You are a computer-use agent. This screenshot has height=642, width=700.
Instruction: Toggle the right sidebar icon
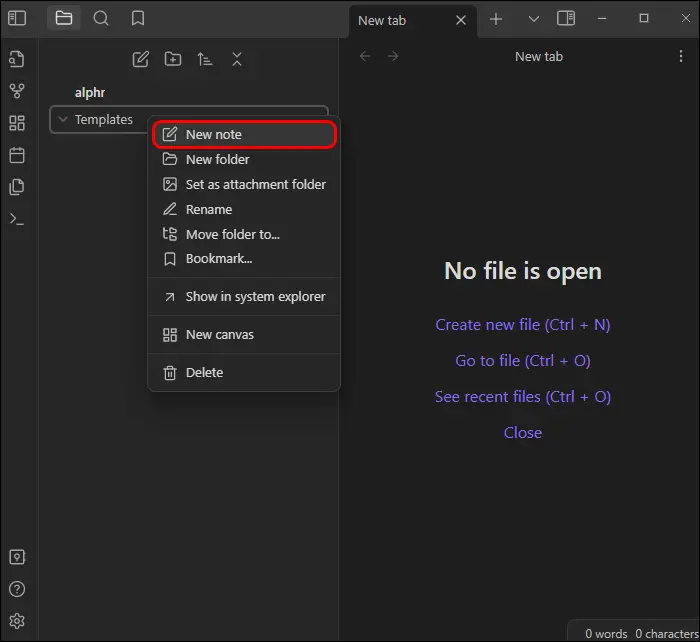(x=566, y=18)
